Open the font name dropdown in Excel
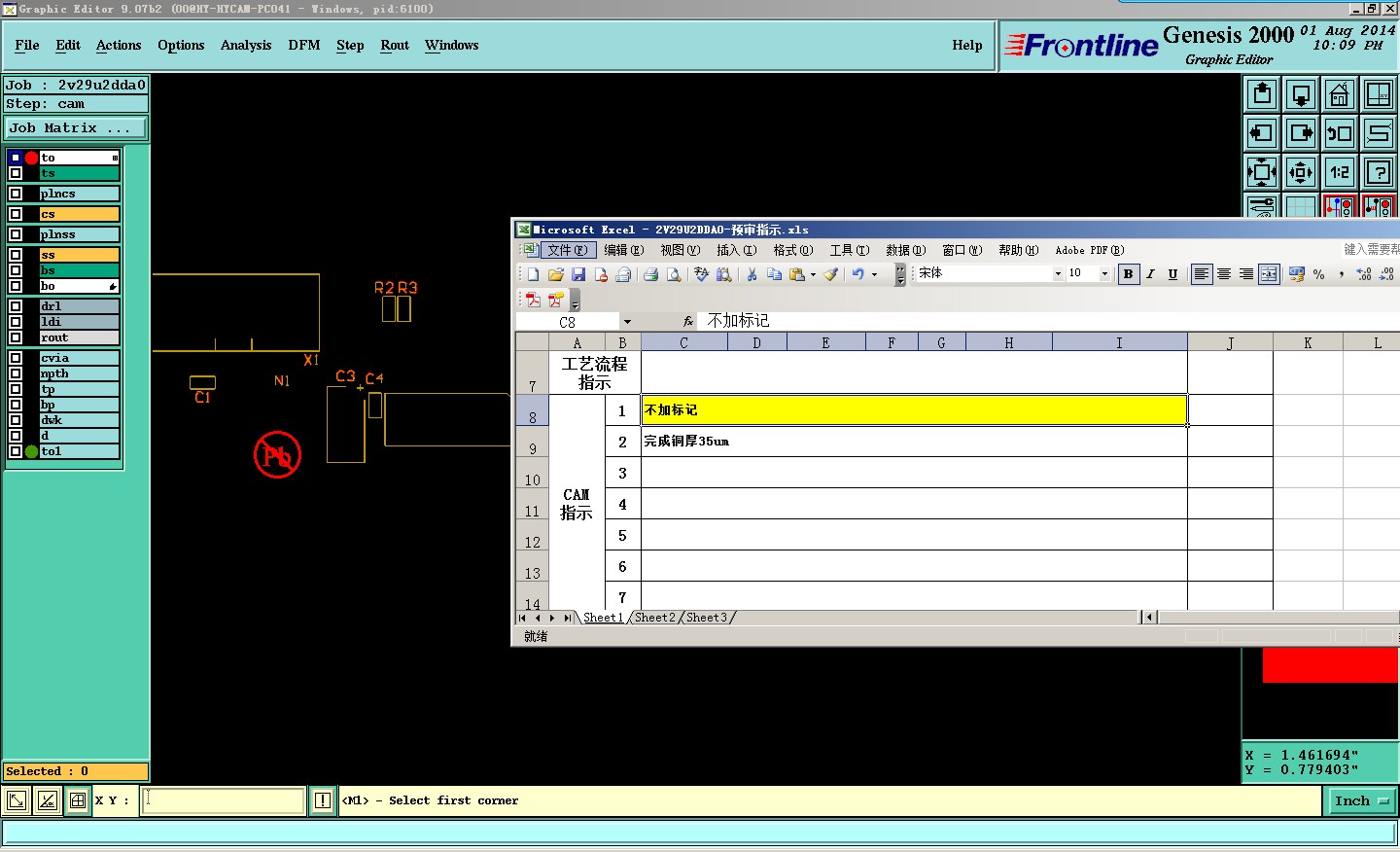The width and height of the screenshot is (1400, 852). click(1058, 274)
